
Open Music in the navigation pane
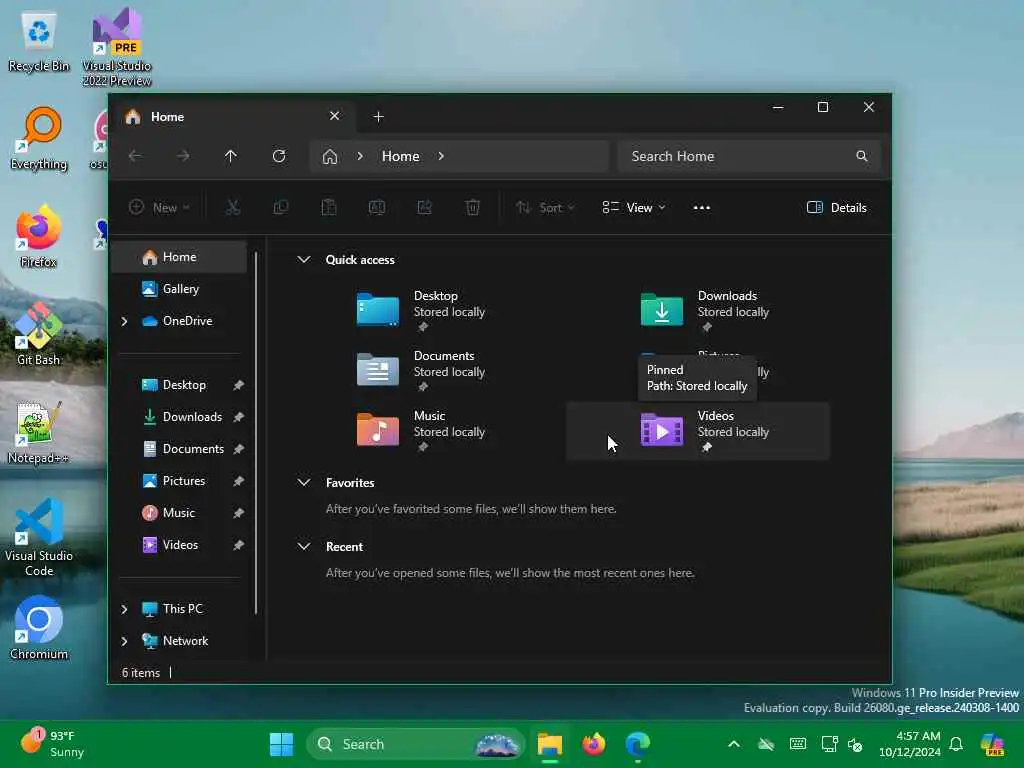click(x=180, y=513)
